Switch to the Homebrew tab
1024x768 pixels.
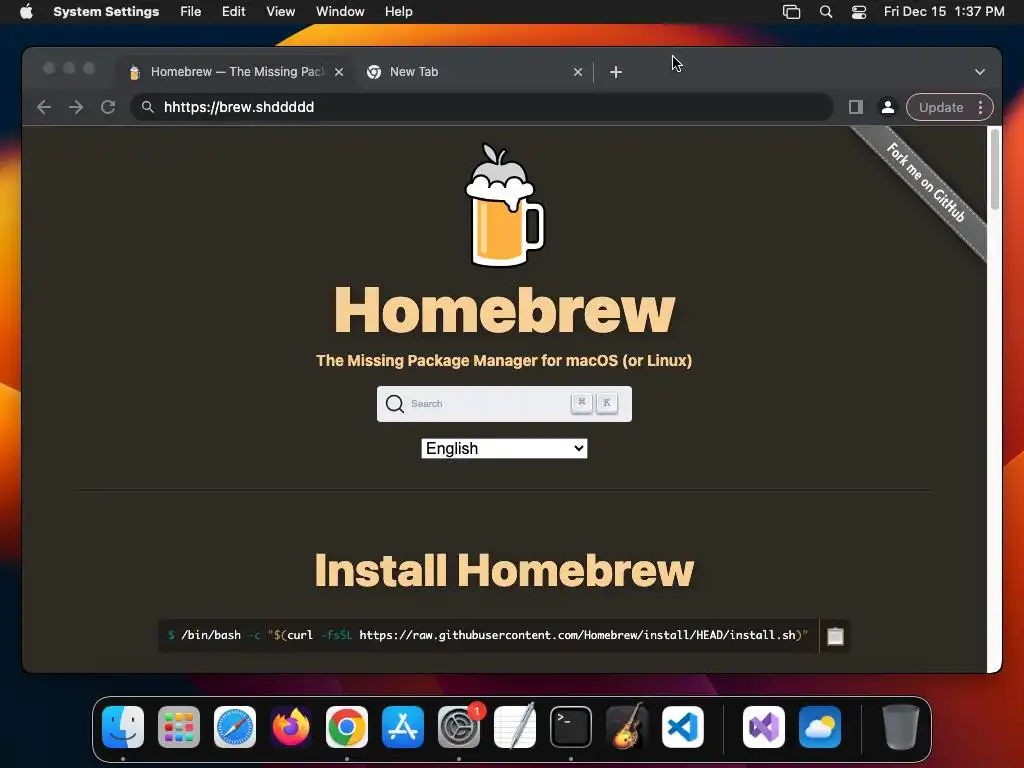click(236, 72)
